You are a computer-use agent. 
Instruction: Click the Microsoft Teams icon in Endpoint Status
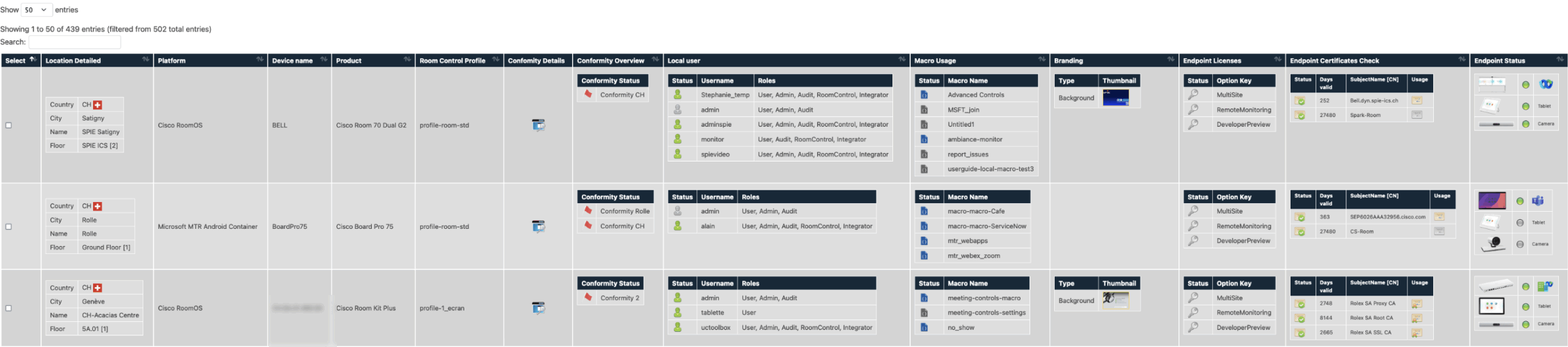pos(1537,201)
